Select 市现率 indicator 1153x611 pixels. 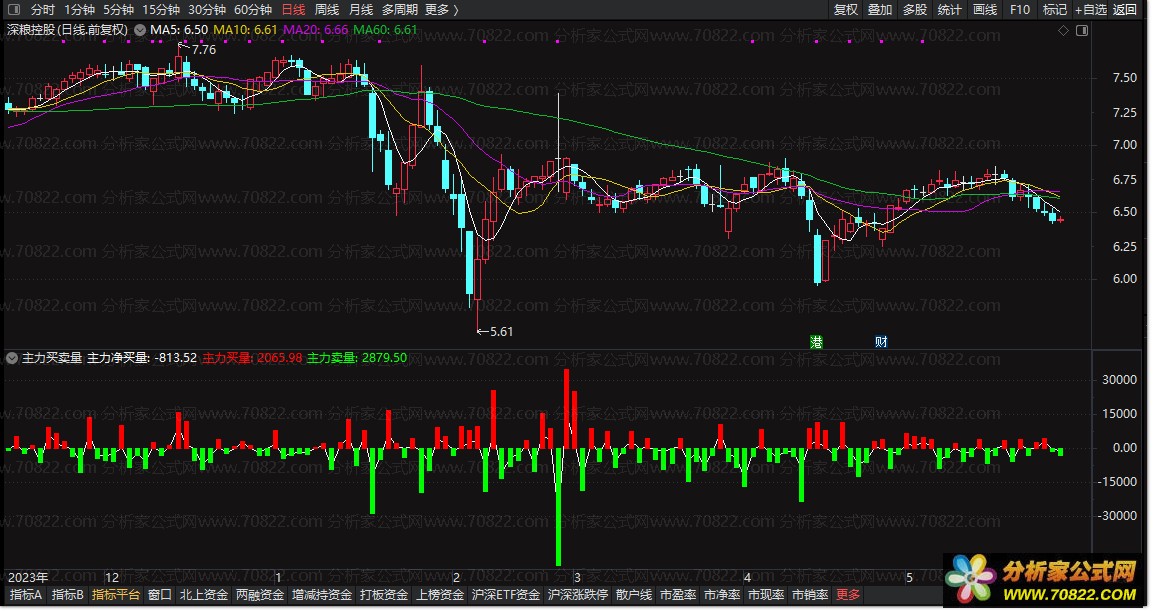(x=765, y=595)
